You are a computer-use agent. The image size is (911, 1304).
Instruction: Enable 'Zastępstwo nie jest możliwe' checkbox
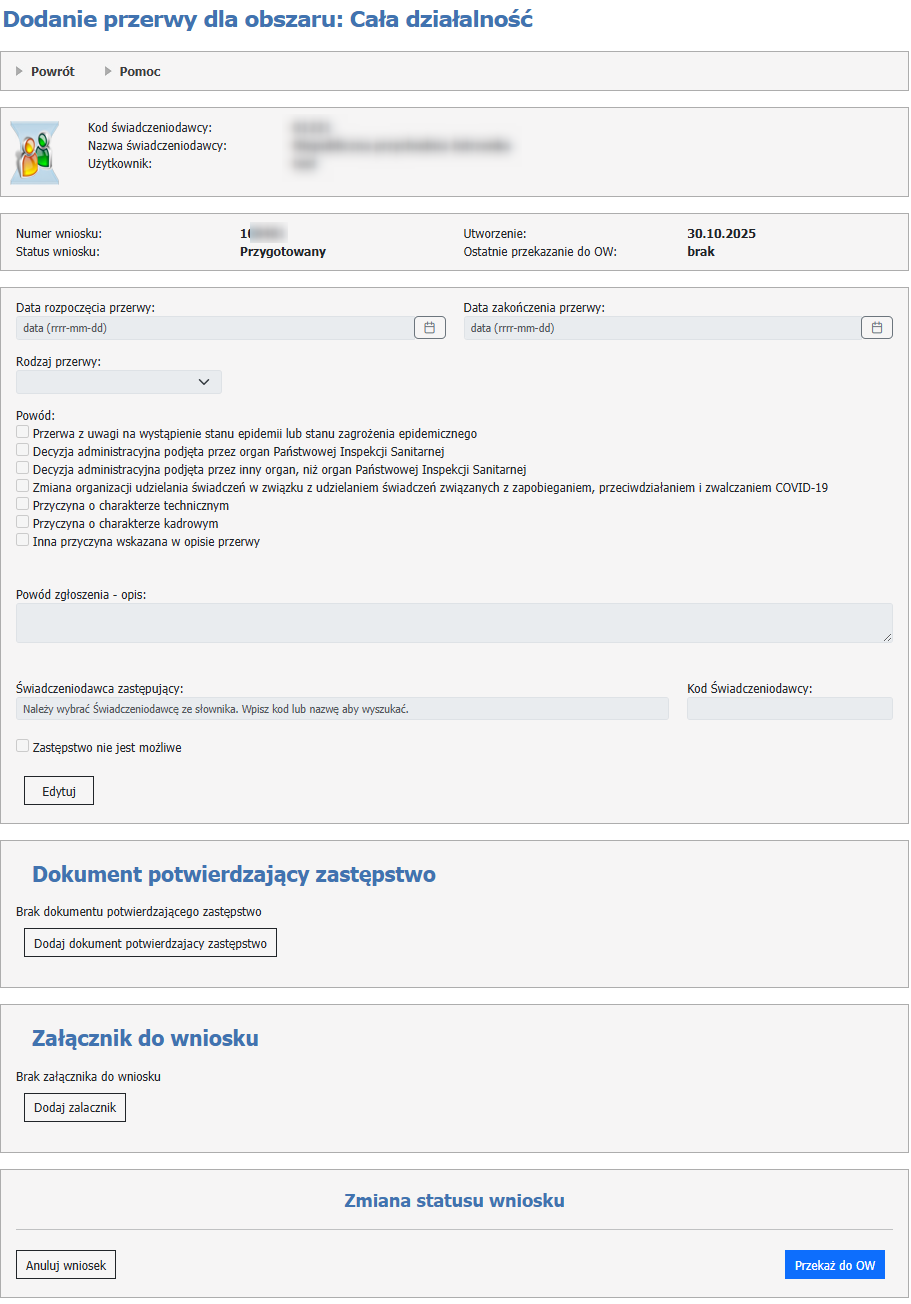(23, 746)
